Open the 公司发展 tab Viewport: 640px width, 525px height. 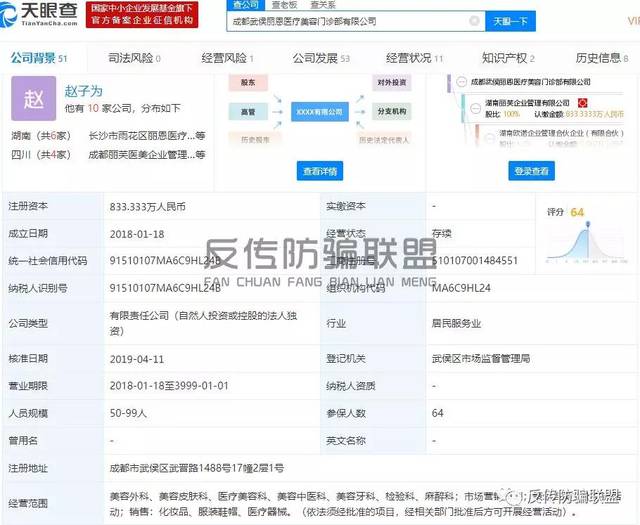[321, 58]
